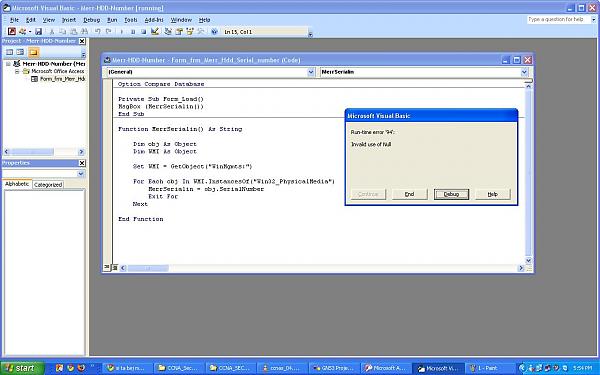Click the Design Mode toolbar icon

pyautogui.click(x=155, y=31)
